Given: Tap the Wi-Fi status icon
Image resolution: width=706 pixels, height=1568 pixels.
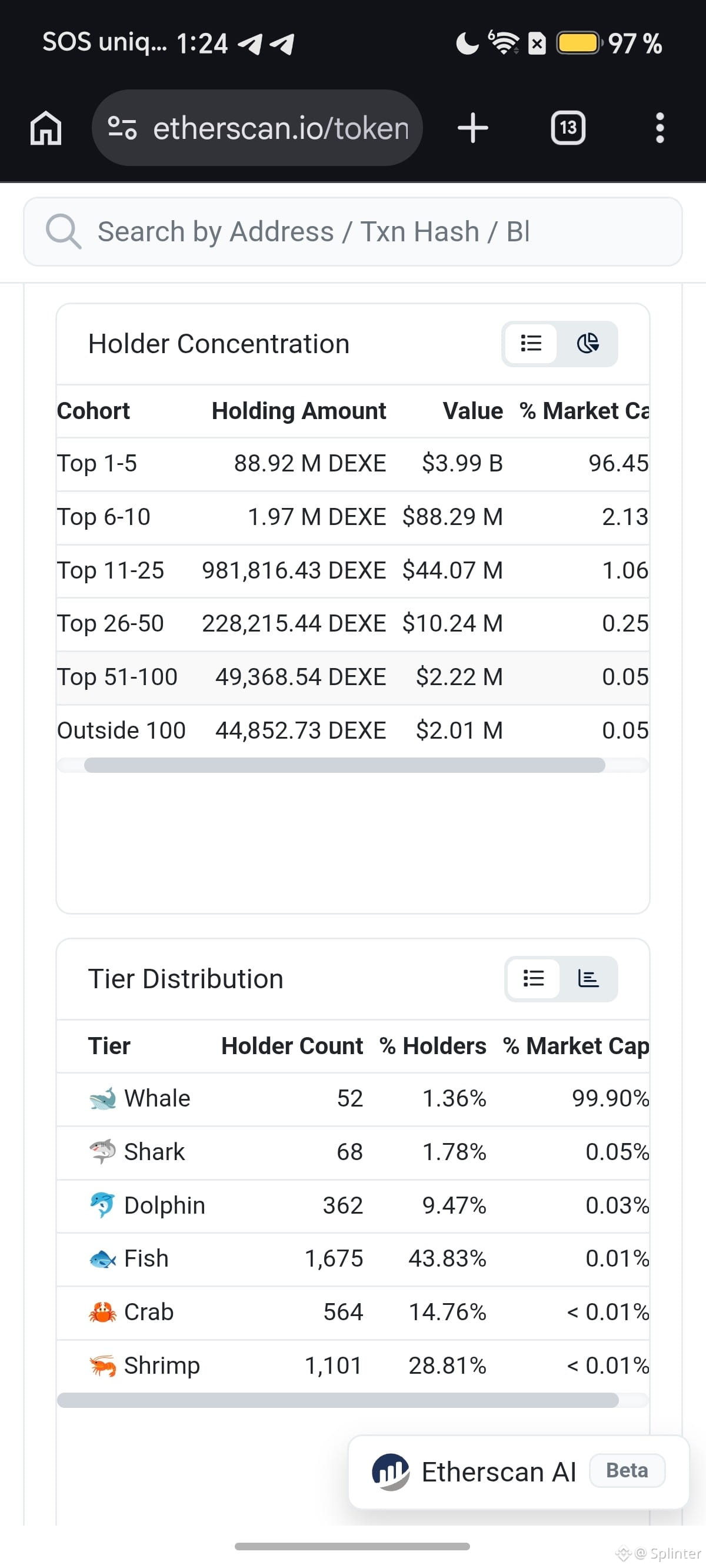Looking at the screenshot, I should [504, 42].
